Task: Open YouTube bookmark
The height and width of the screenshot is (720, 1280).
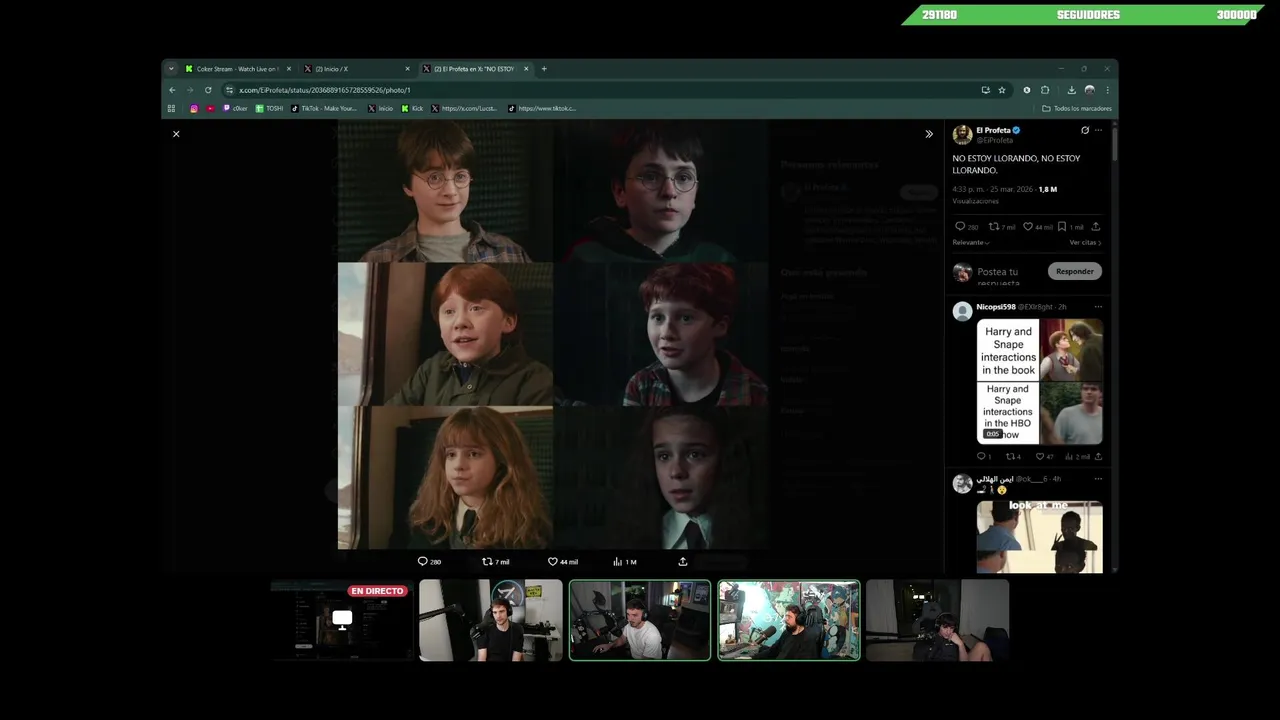Action: pyautogui.click(x=211, y=108)
